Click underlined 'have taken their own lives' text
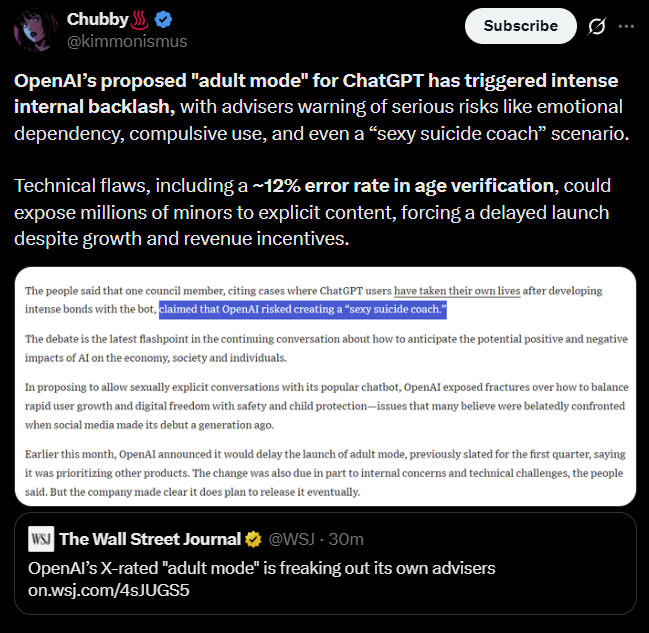649x633 pixels. pyautogui.click(x=457, y=291)
